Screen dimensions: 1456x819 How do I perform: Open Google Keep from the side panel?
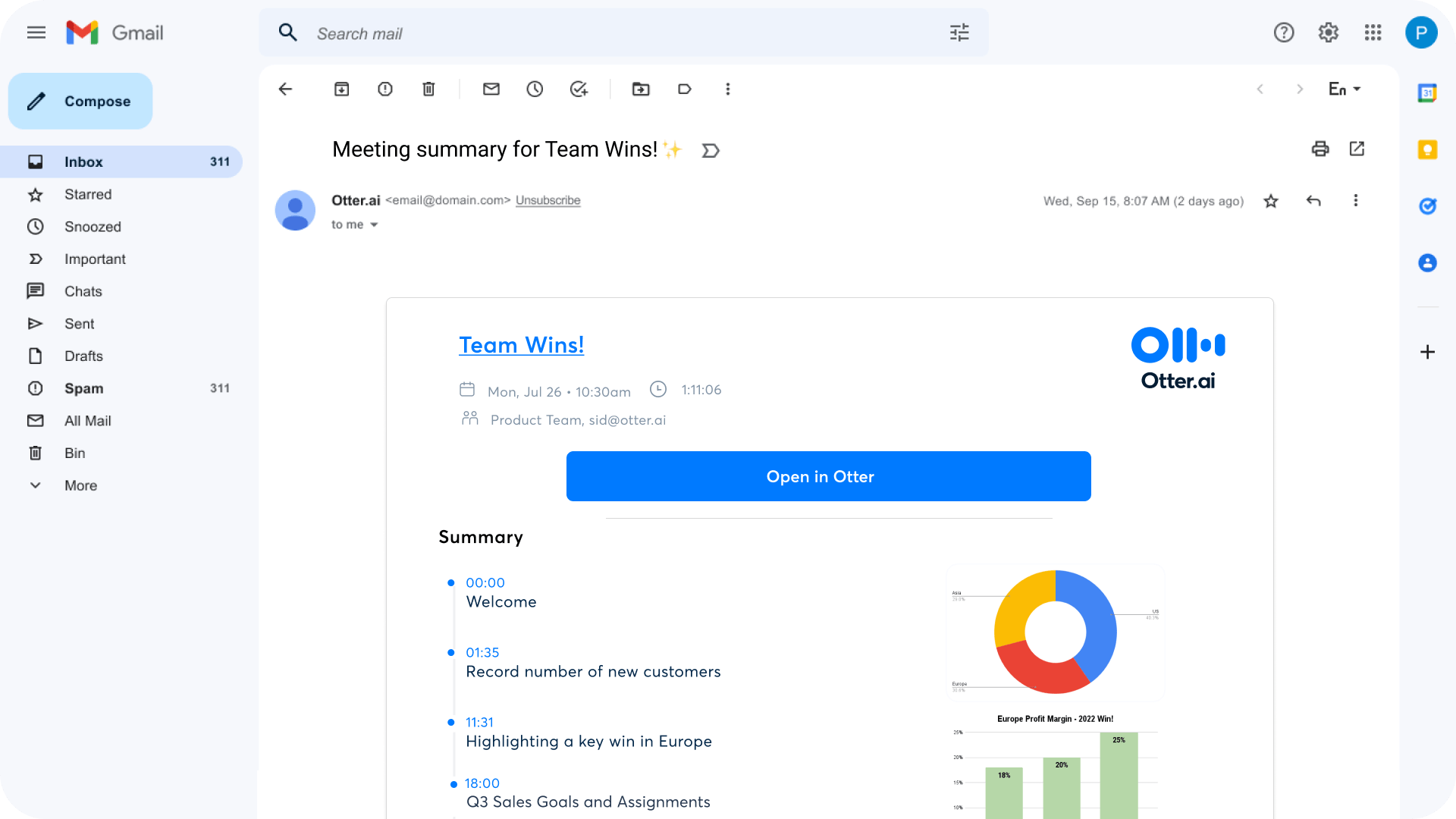click(x=1427, y=149)
